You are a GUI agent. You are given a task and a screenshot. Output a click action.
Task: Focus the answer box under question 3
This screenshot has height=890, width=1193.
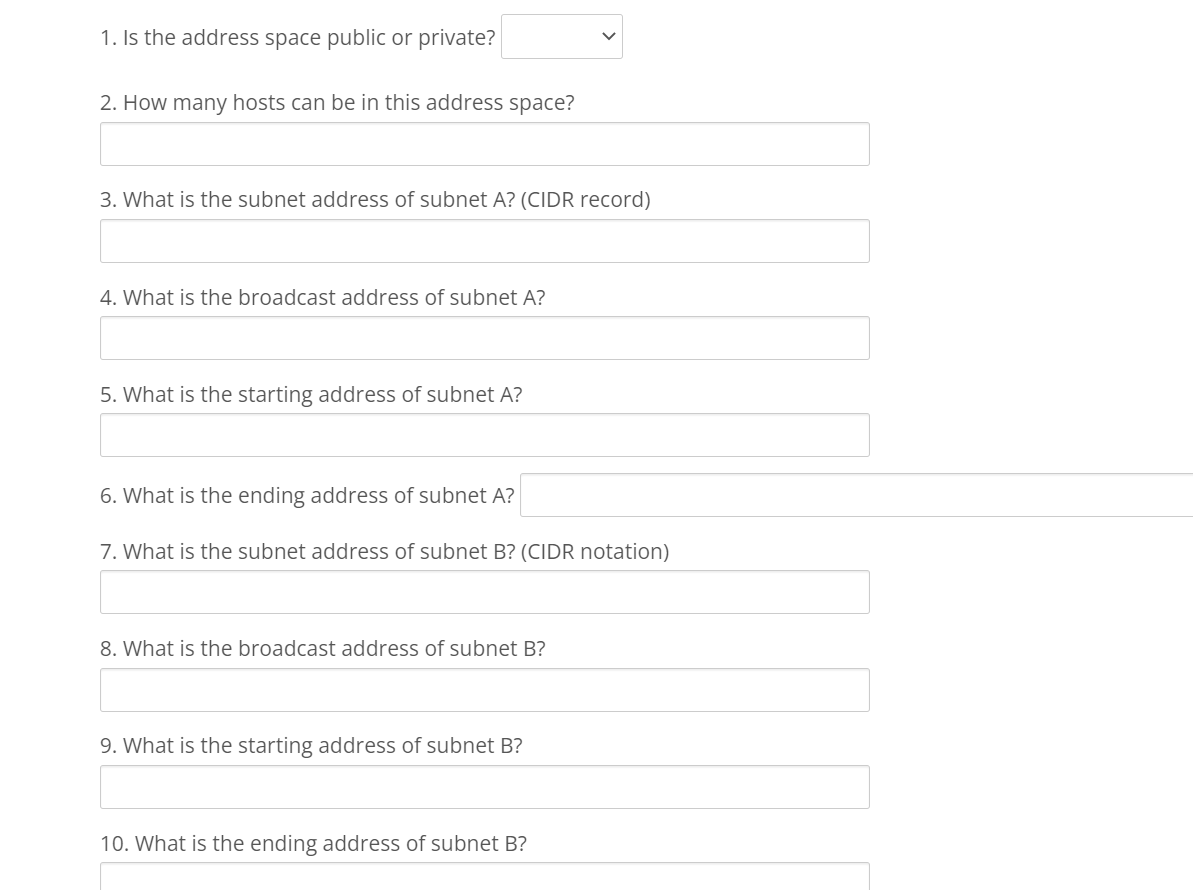tap(484, 241)
